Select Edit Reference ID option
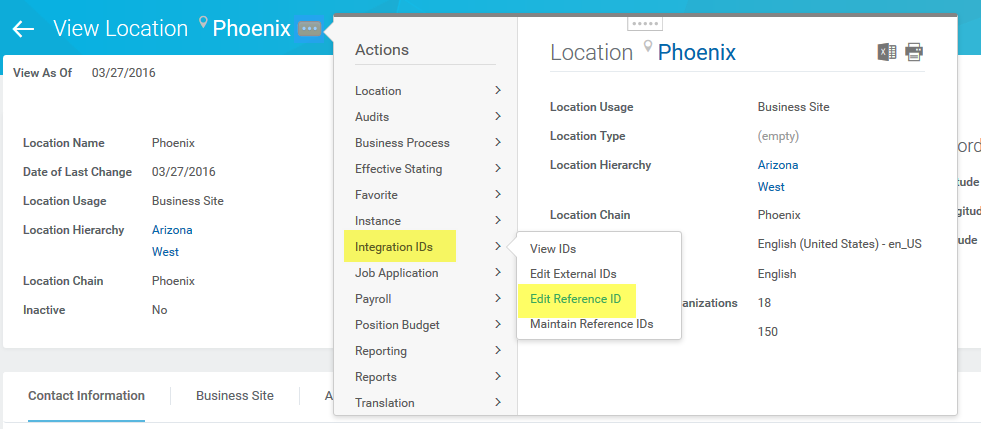 pyautogui.click(x=576, y=299)
